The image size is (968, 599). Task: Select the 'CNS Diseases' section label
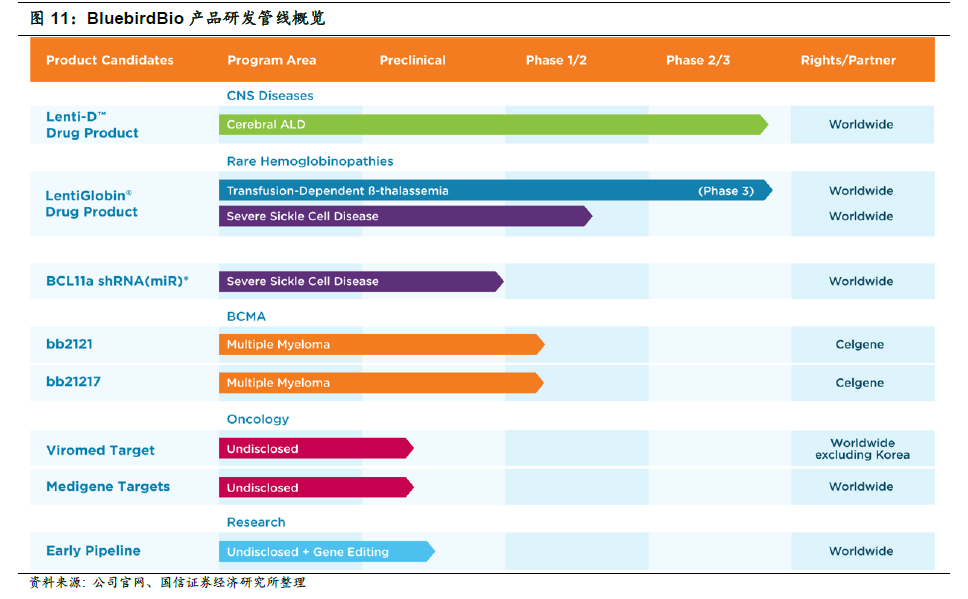coord(270,96)
